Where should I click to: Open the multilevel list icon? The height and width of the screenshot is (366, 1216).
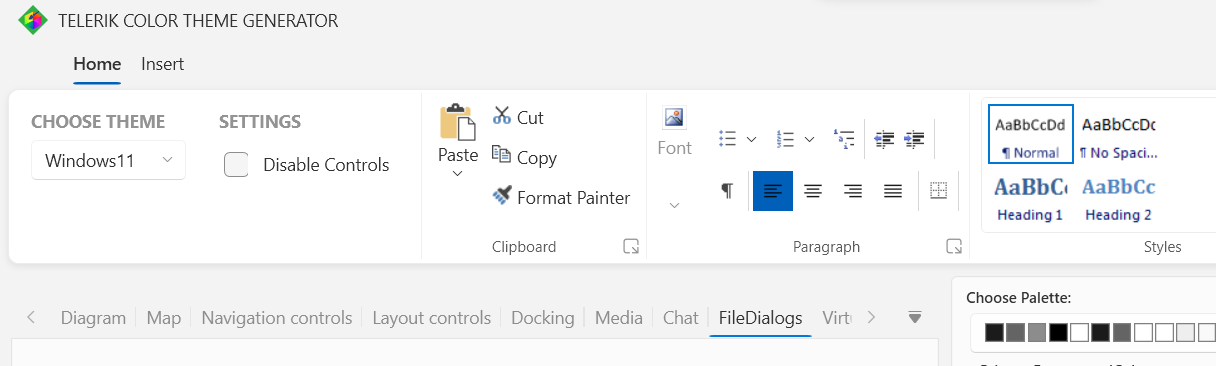click(x=844, y=139)
